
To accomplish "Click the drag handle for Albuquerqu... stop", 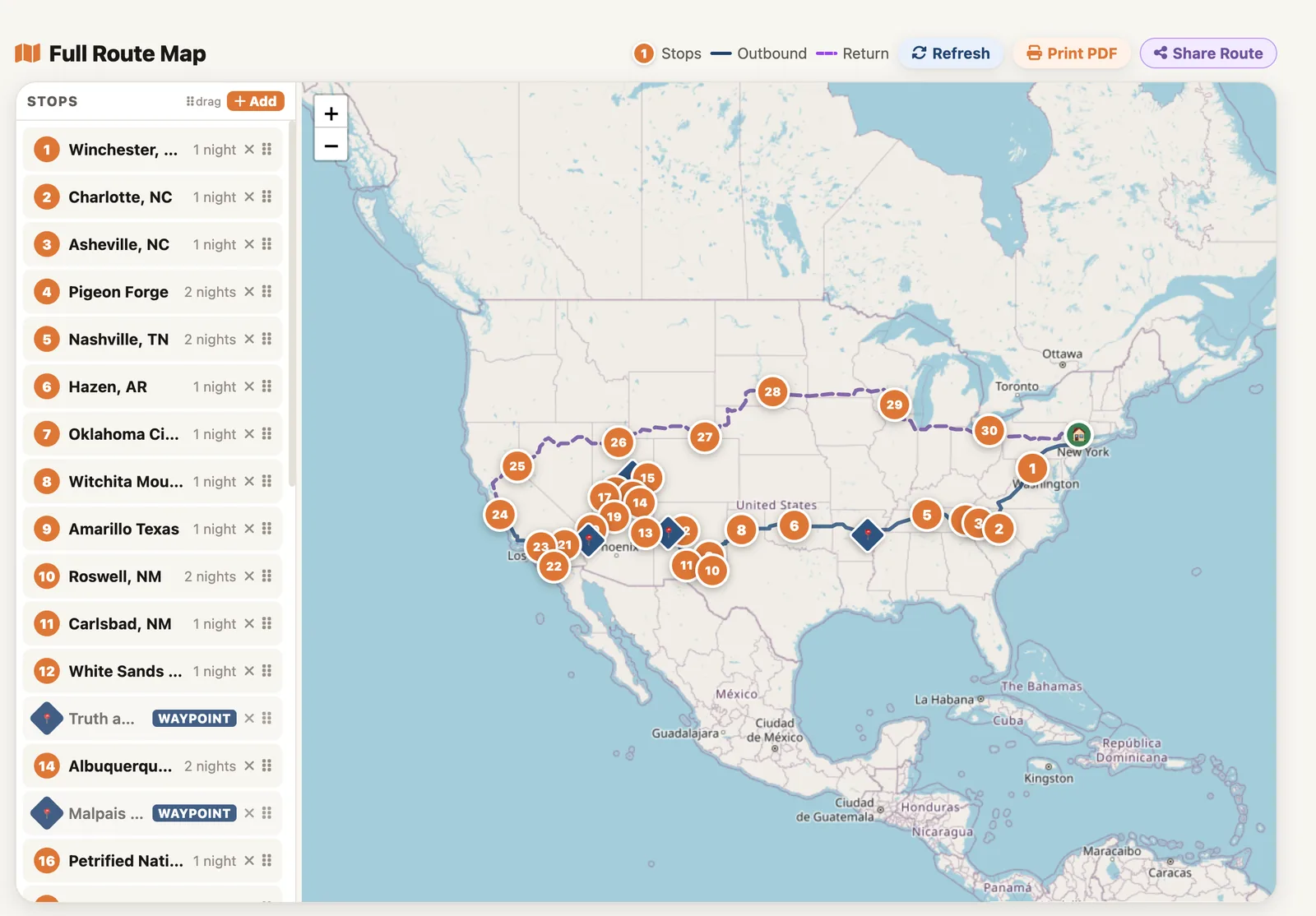I will (x=266, y=766).
